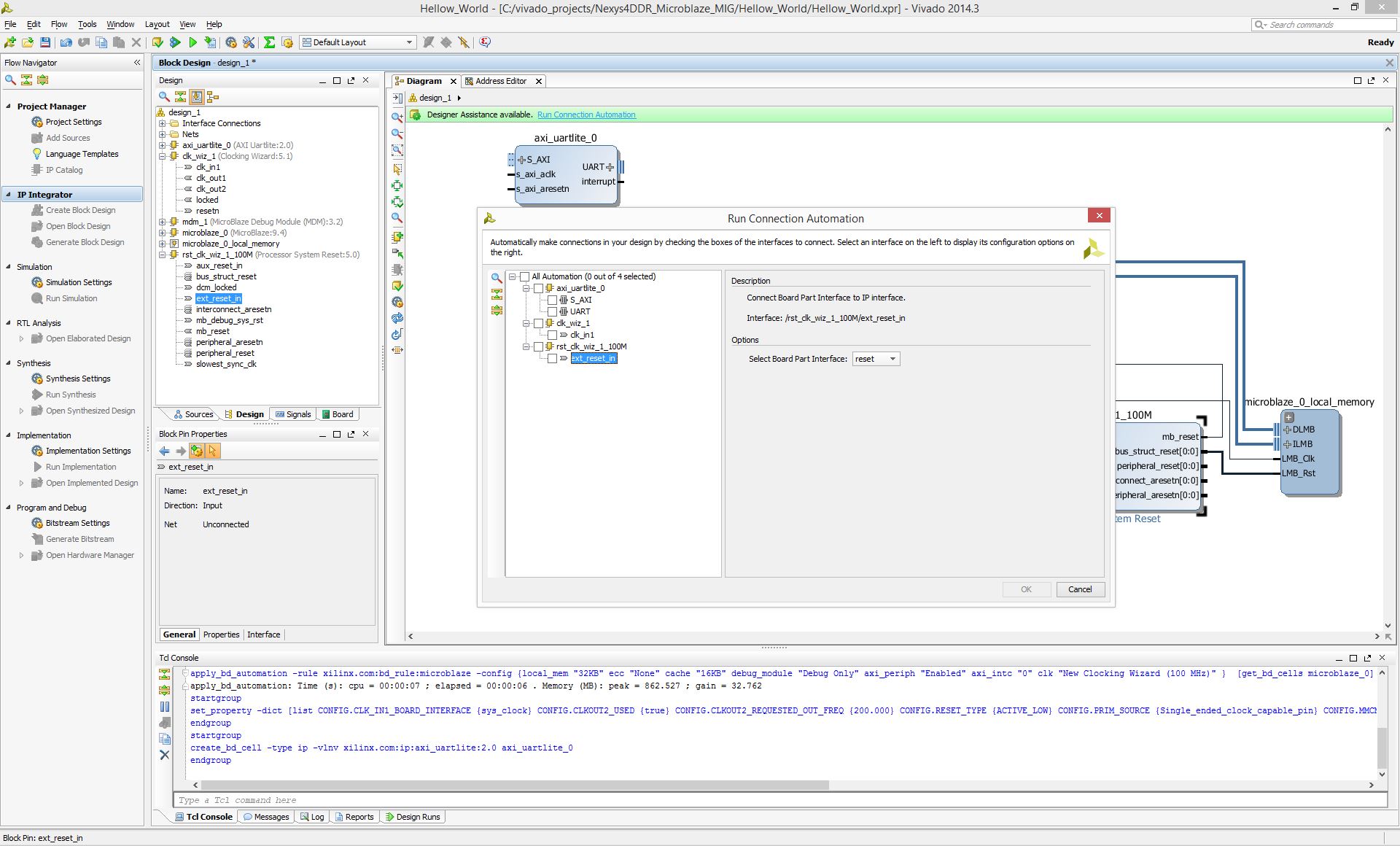Click the Collapse All icon in the Design panel
Viewport: 1400px width, 846px height.
pyautogui.click(x=180, y=96)
